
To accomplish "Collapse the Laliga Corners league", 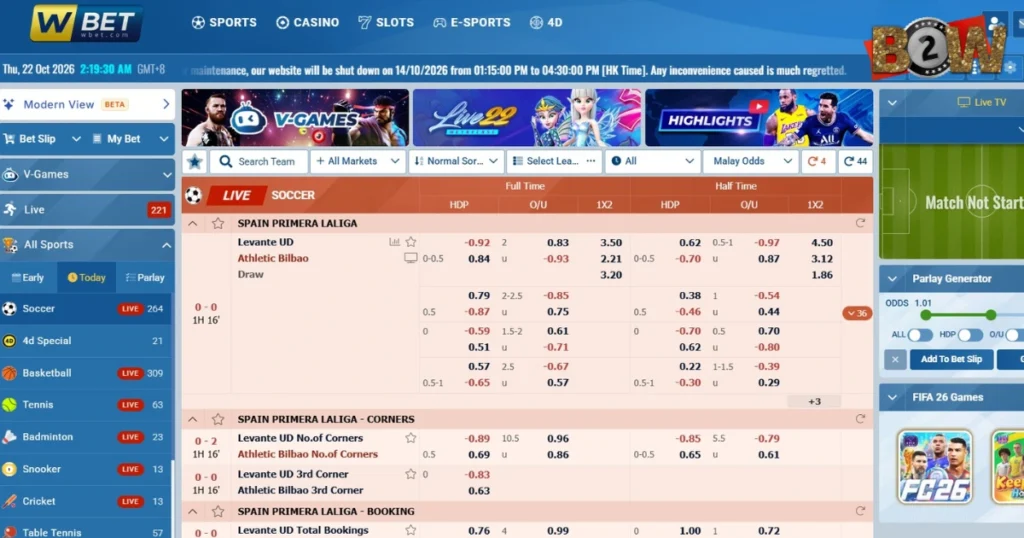I will pyautogui.click(x=193, y=419).
